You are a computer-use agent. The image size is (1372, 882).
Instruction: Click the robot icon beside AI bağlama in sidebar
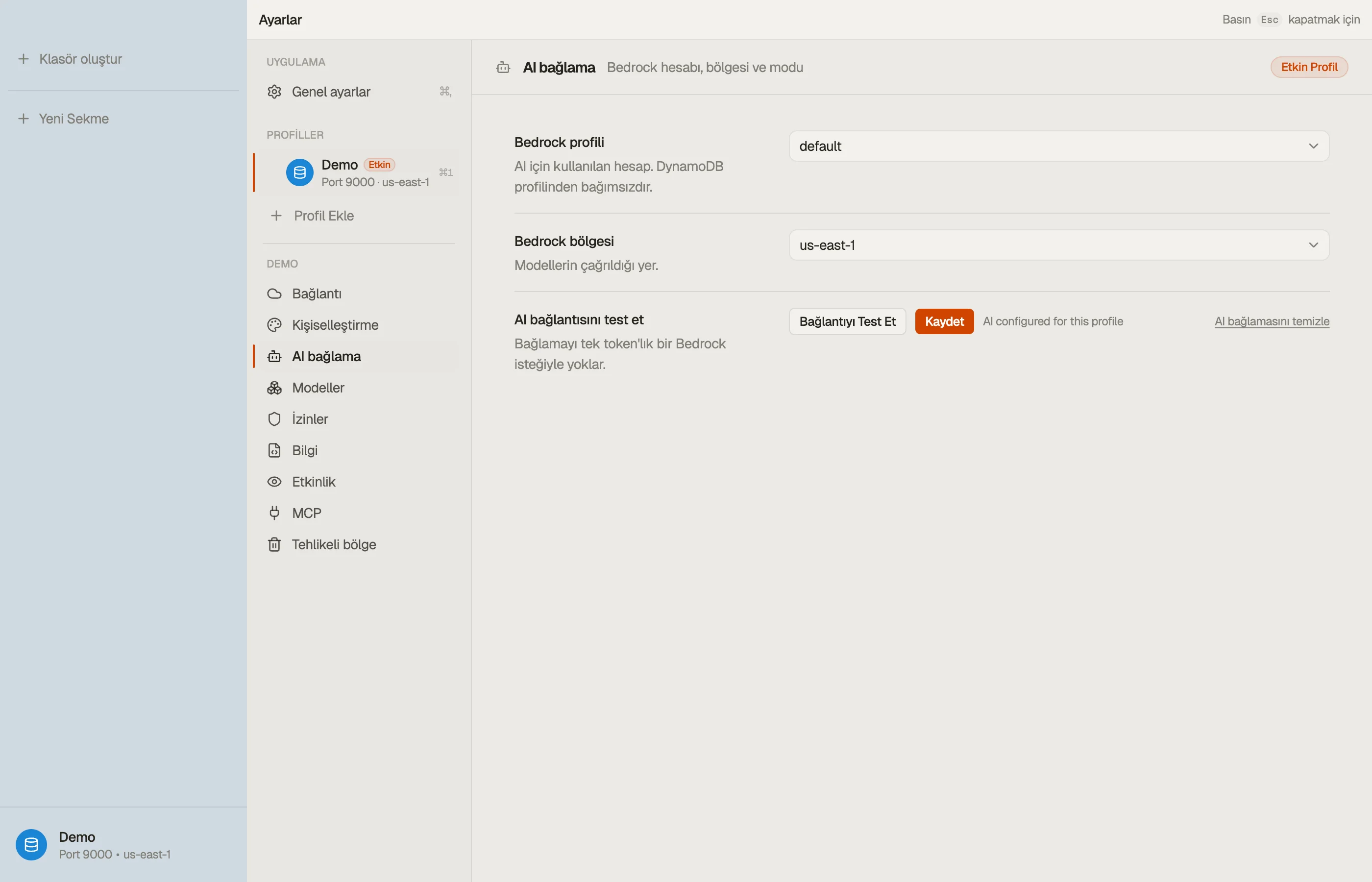[x=274, y=356]
